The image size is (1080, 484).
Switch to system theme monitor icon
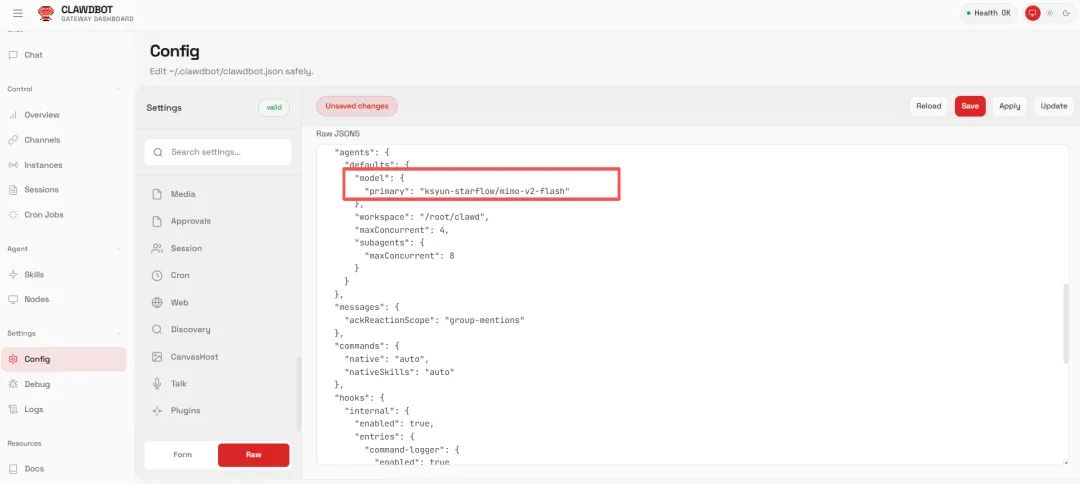[1033, 13]
